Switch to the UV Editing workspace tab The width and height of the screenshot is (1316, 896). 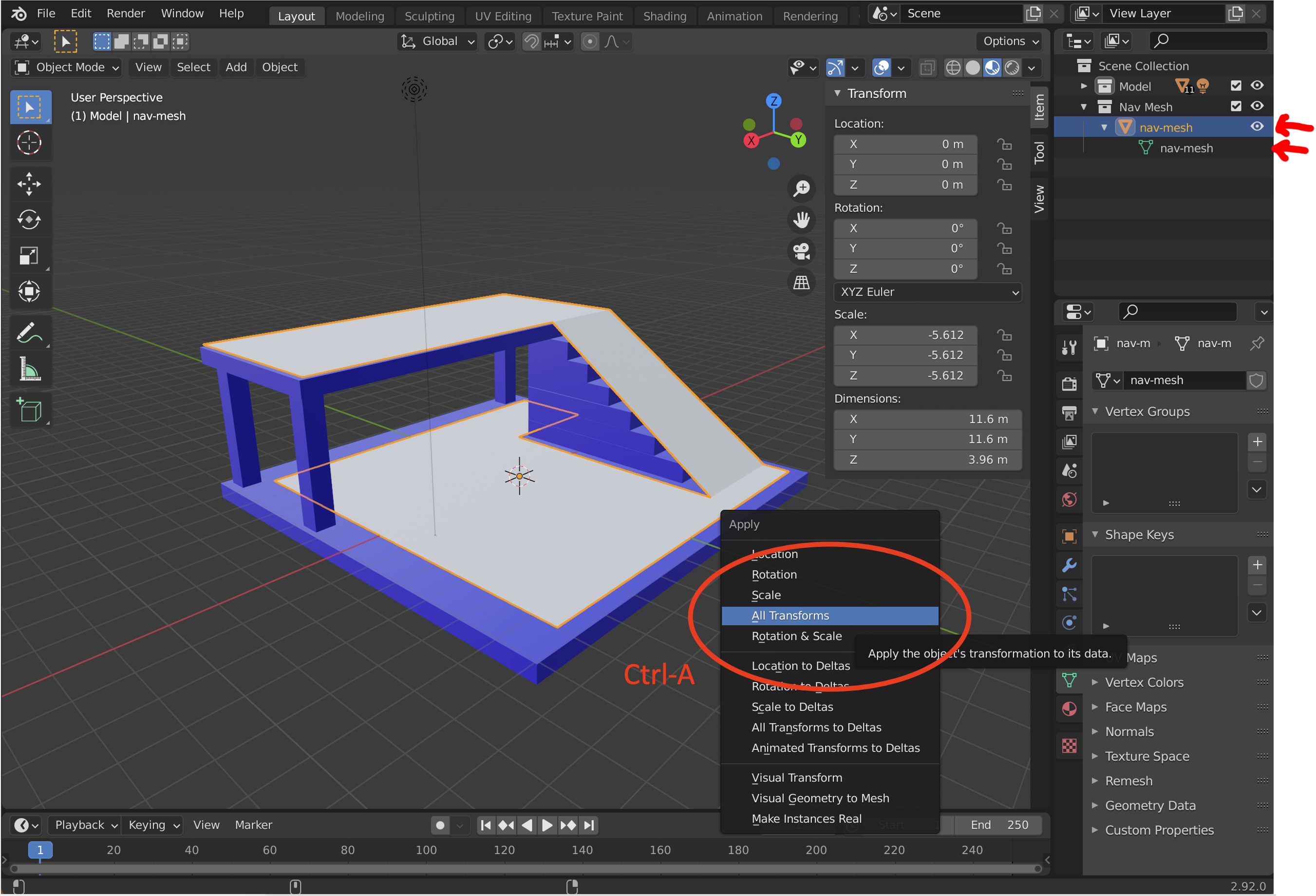[x=503, y=17]
